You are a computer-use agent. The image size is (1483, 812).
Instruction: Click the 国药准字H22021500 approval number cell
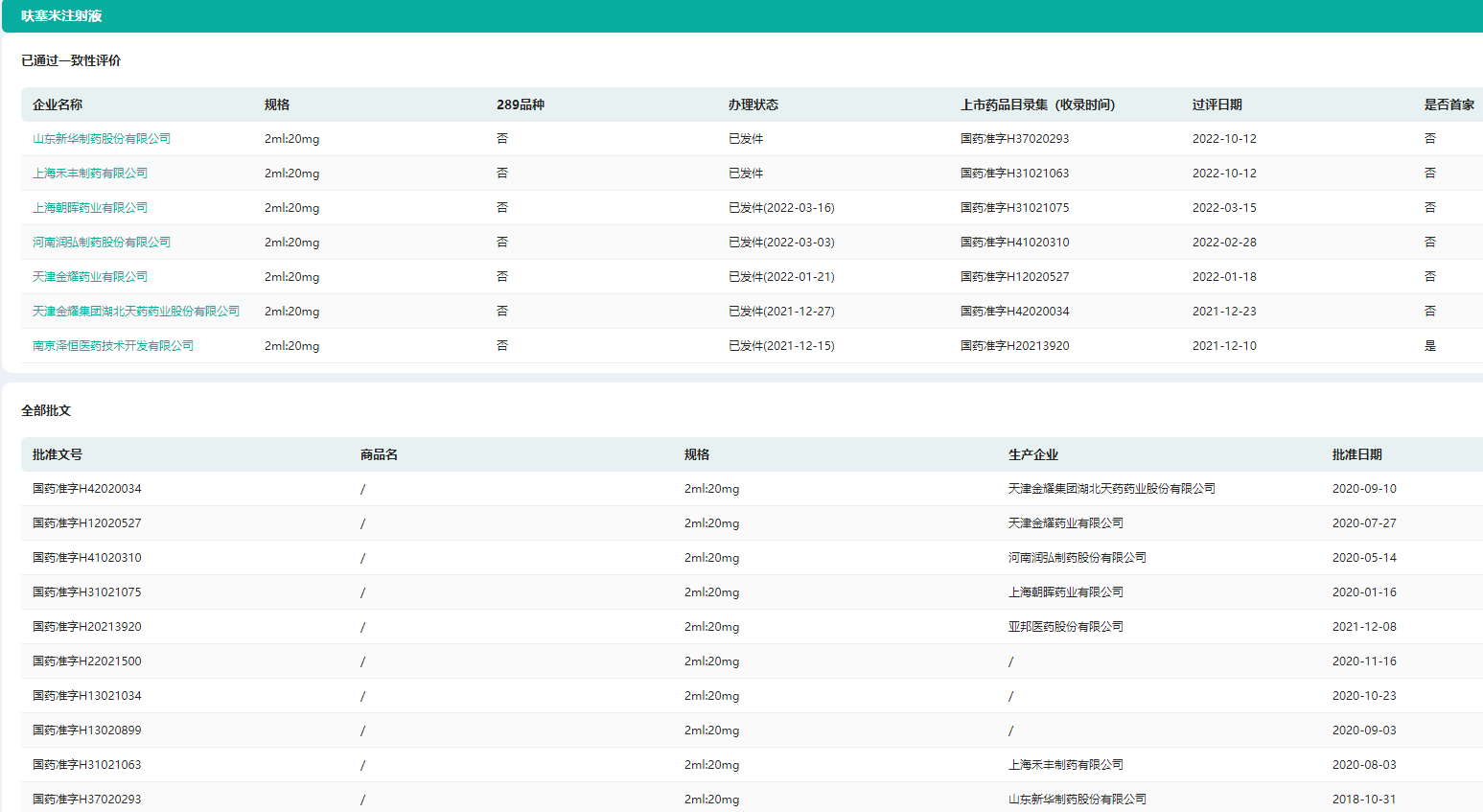point(87,661)
